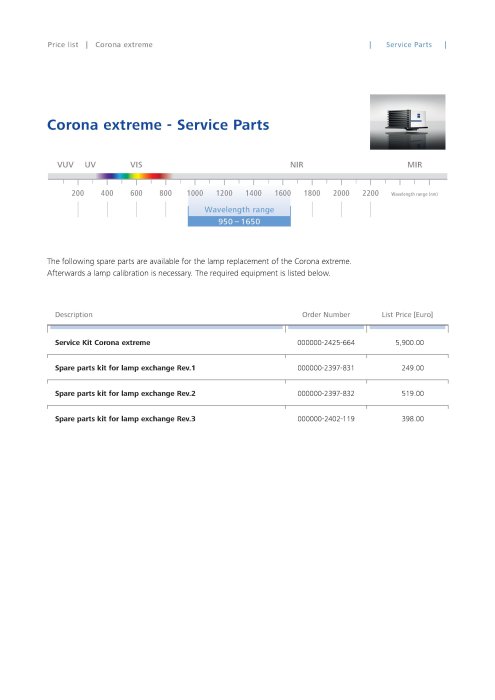Click the 'Description' column header
The image size is (495, 700).
[74, 315]
